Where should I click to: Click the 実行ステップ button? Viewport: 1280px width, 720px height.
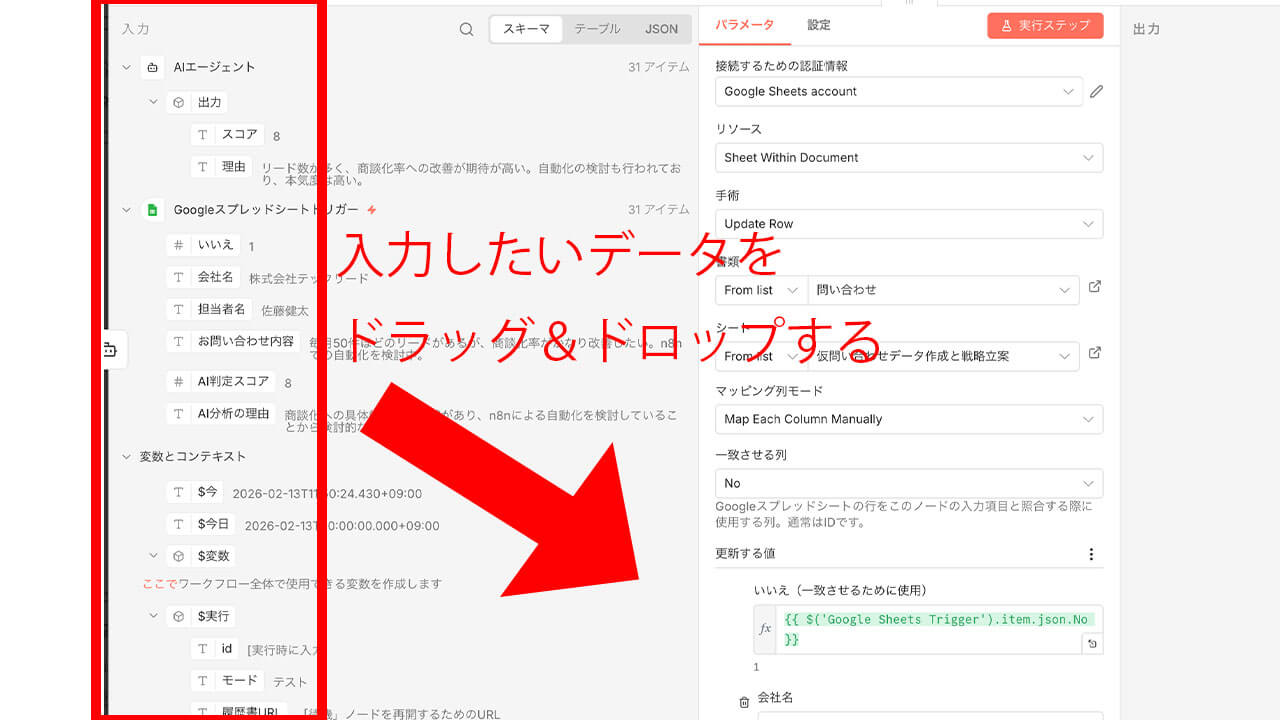tap(1044, 25)
